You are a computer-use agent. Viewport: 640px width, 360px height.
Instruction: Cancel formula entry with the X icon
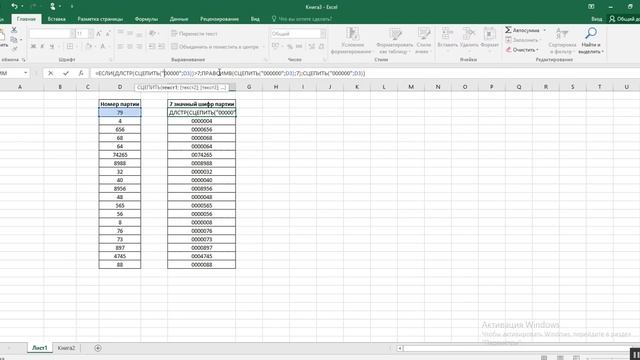51,73
